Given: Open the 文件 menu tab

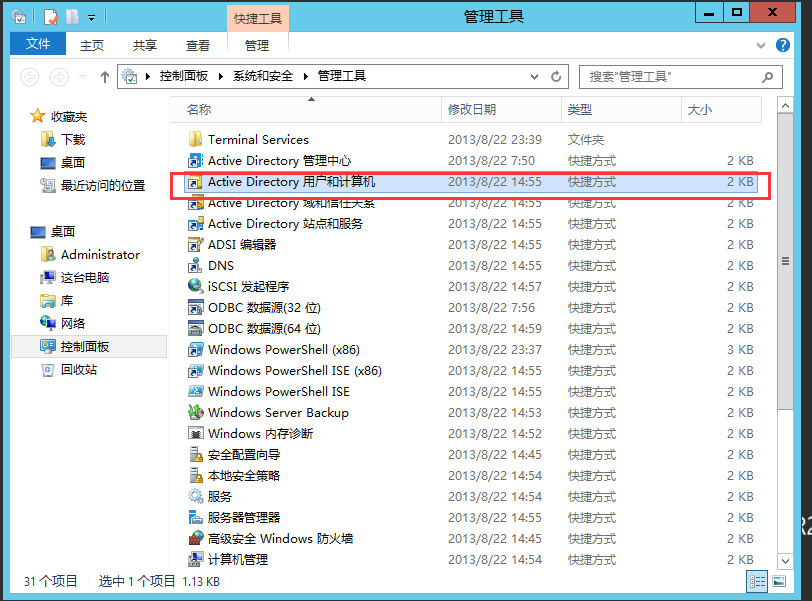Looking at the screenshot, I should (38, 43).
